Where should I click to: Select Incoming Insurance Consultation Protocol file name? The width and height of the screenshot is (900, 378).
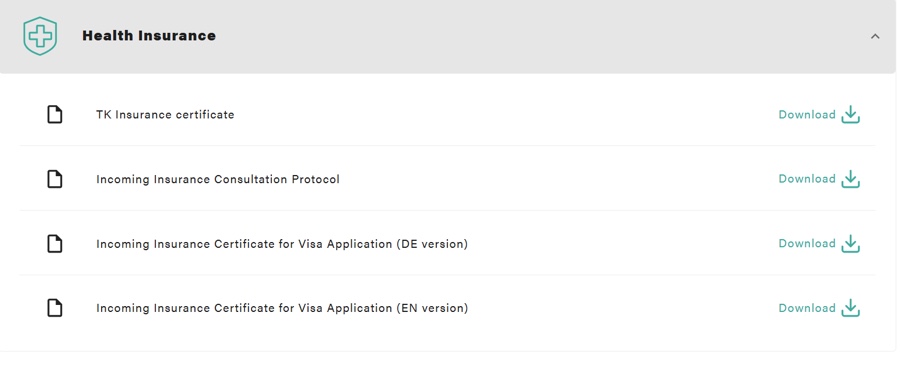(218, 180)
